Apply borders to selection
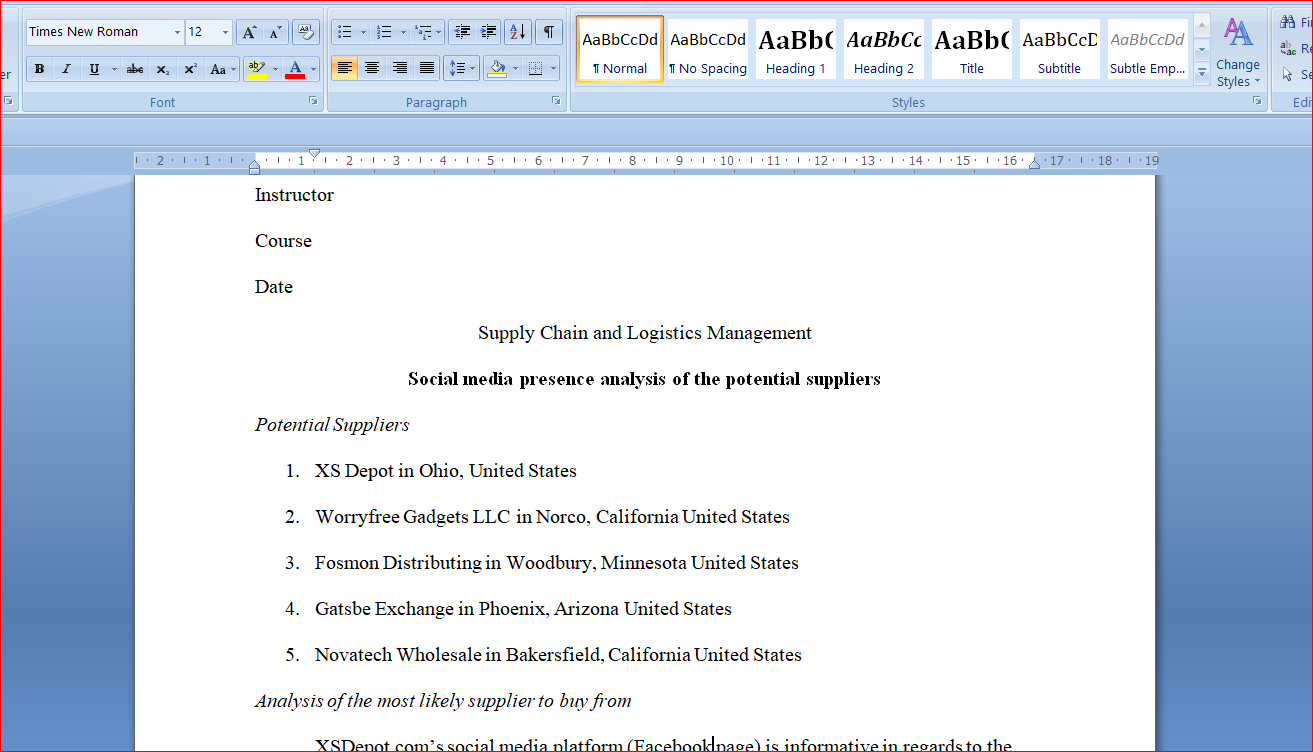 (x=536, y=68)
